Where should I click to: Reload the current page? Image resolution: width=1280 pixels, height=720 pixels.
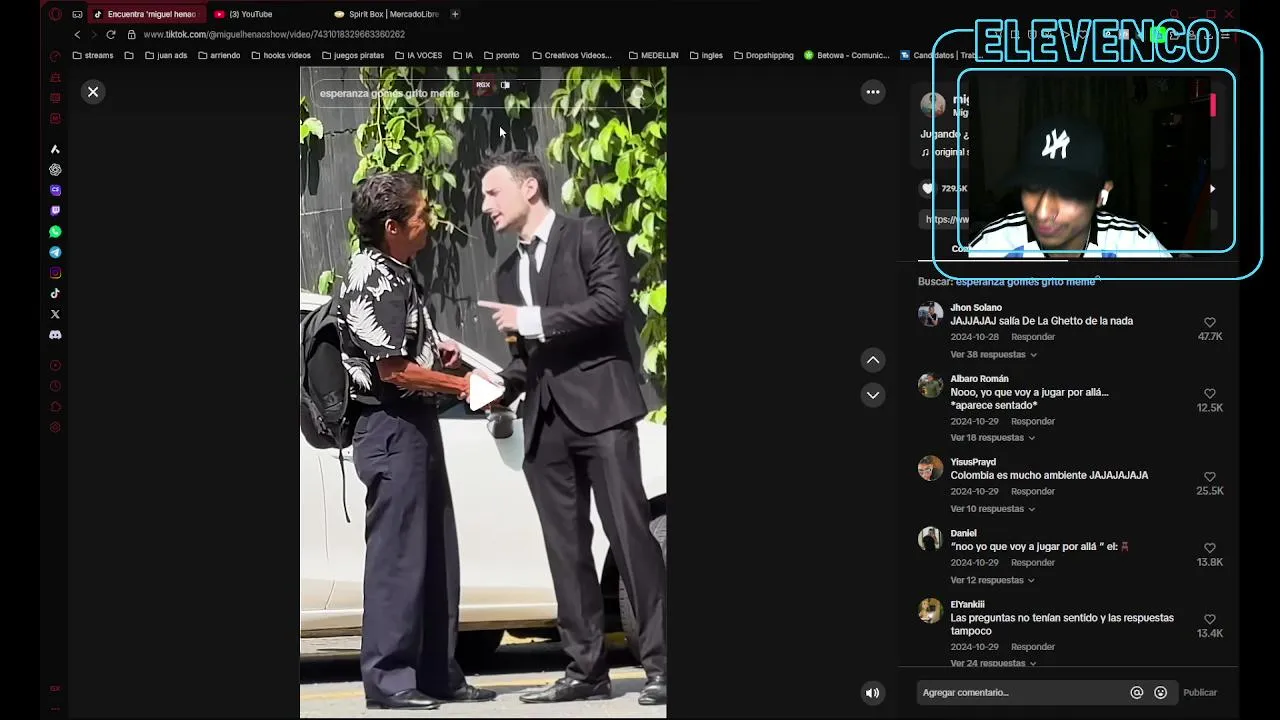click(x=110, y=34)
